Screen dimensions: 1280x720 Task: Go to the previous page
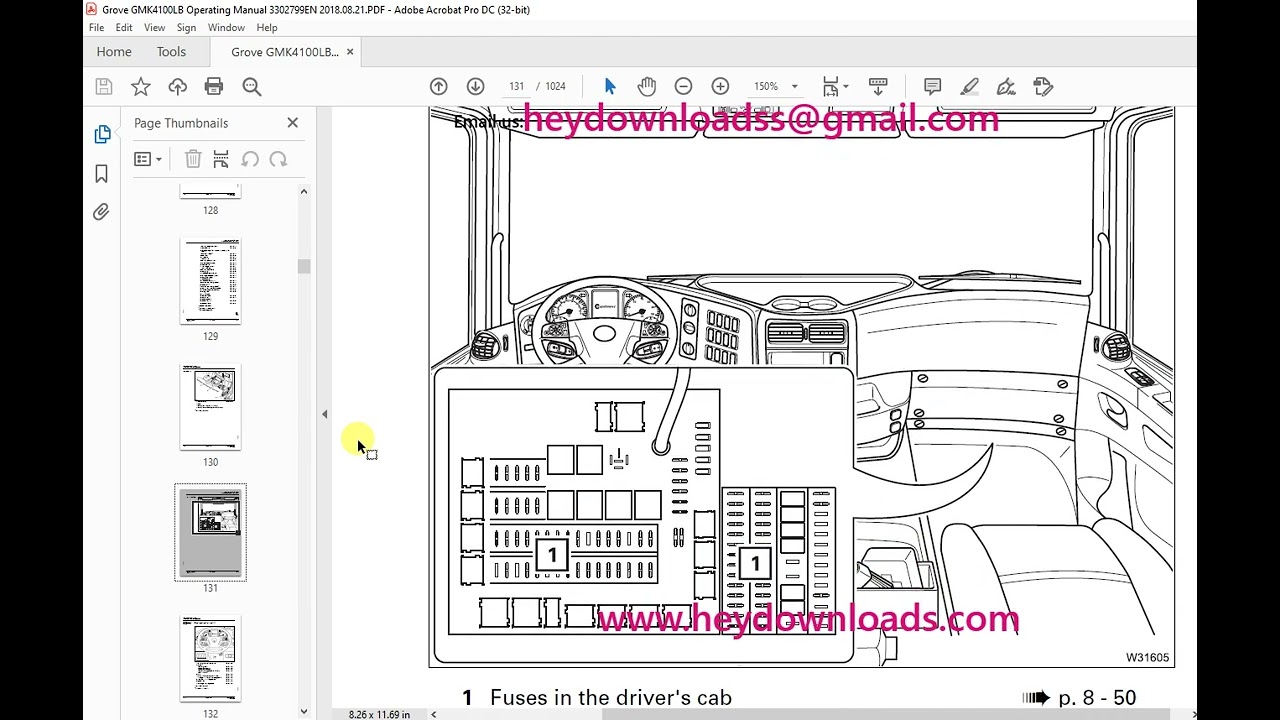[x=438, y=87]
